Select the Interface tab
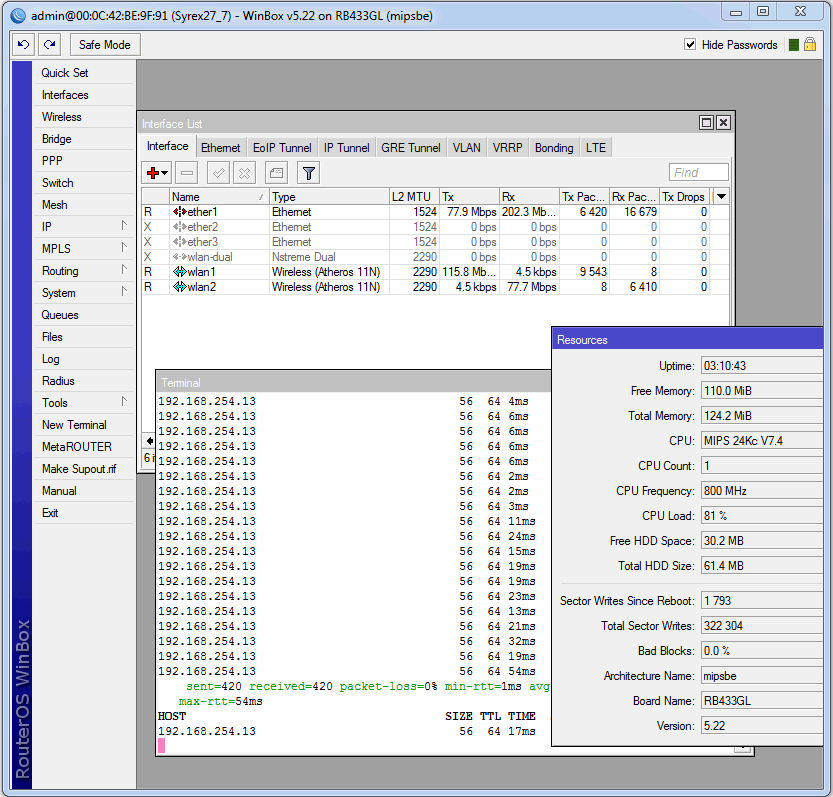The image size is (833, 797). [167, 146]
